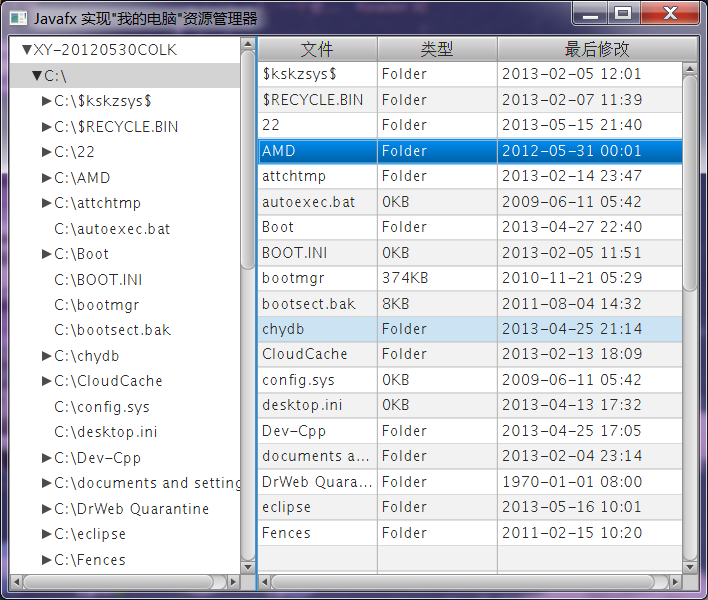Expand the C:\22 tree folder
708x600 pixels.
pyautogui.click(x=47, y=152)
